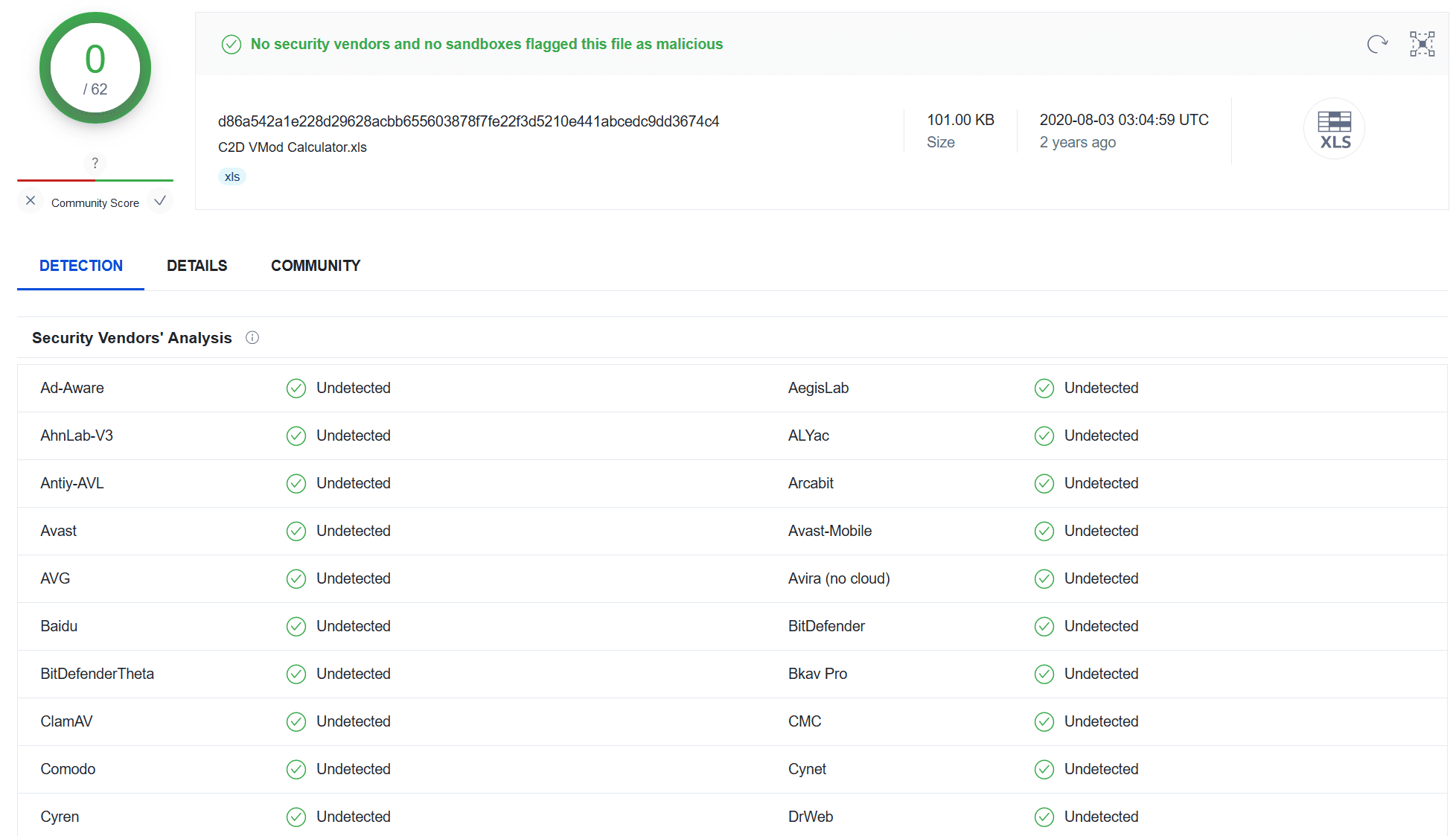This screenshot has height=836, width=1456.
Task: Click the xls tag chip
Action: pyautogui.click(x=232, y=177)
